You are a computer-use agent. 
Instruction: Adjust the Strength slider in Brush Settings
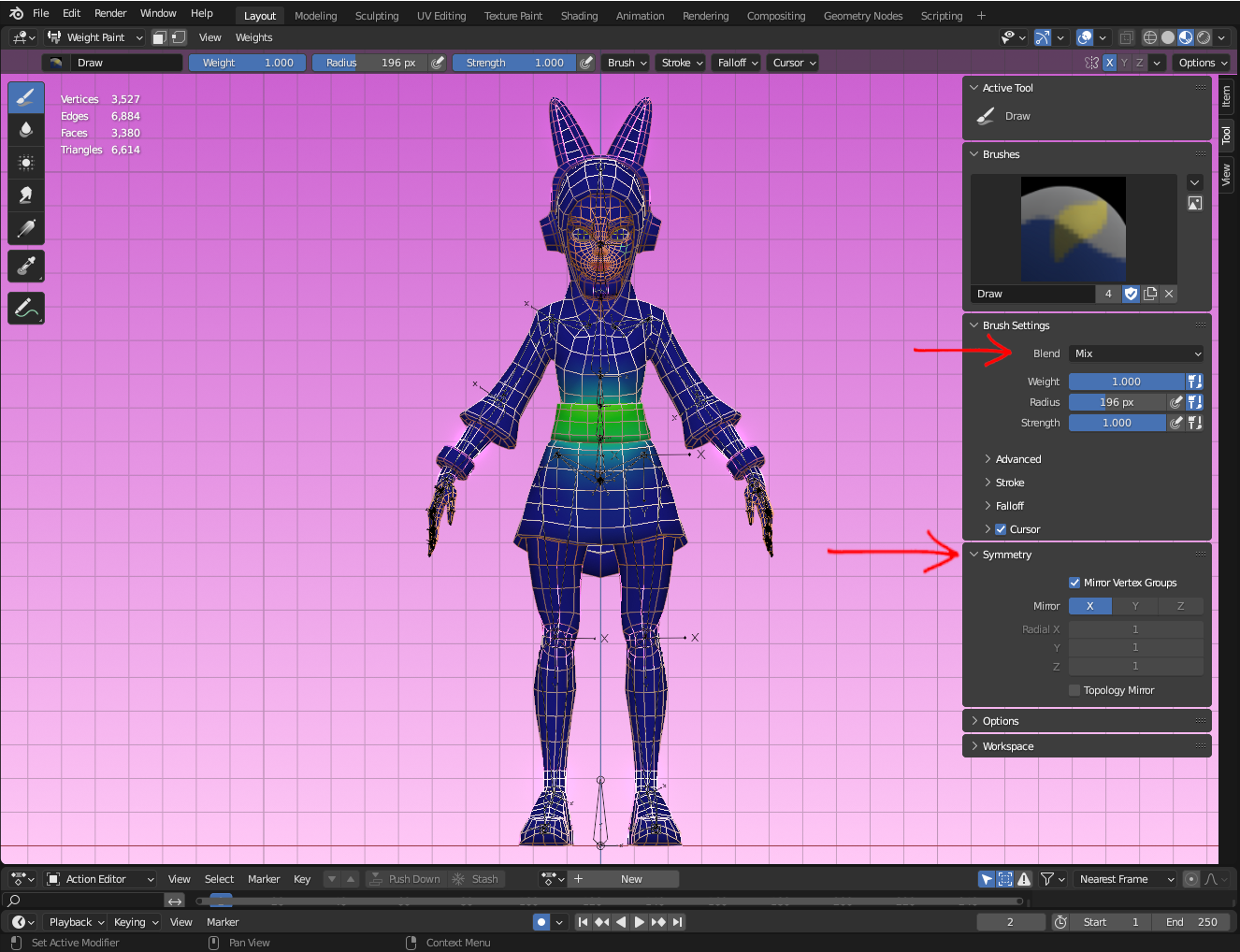(1117, 423)
